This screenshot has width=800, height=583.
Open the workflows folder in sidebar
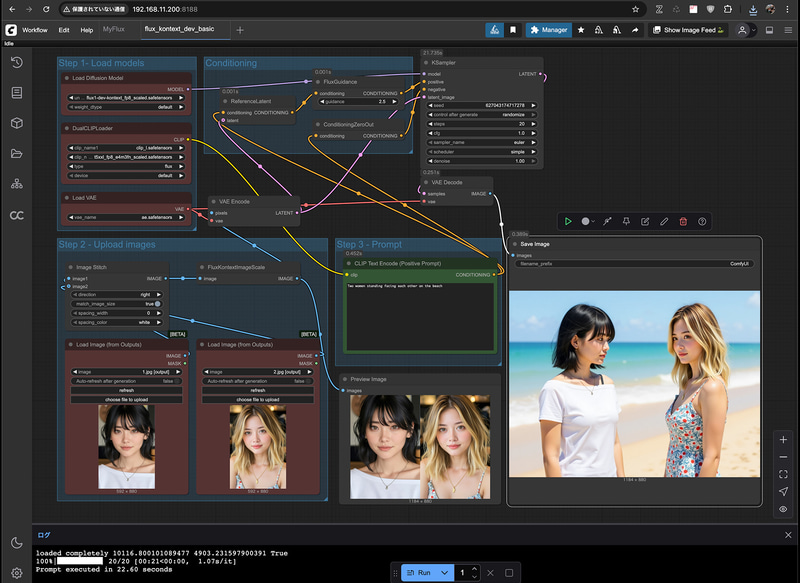click(x=16, y=153)
